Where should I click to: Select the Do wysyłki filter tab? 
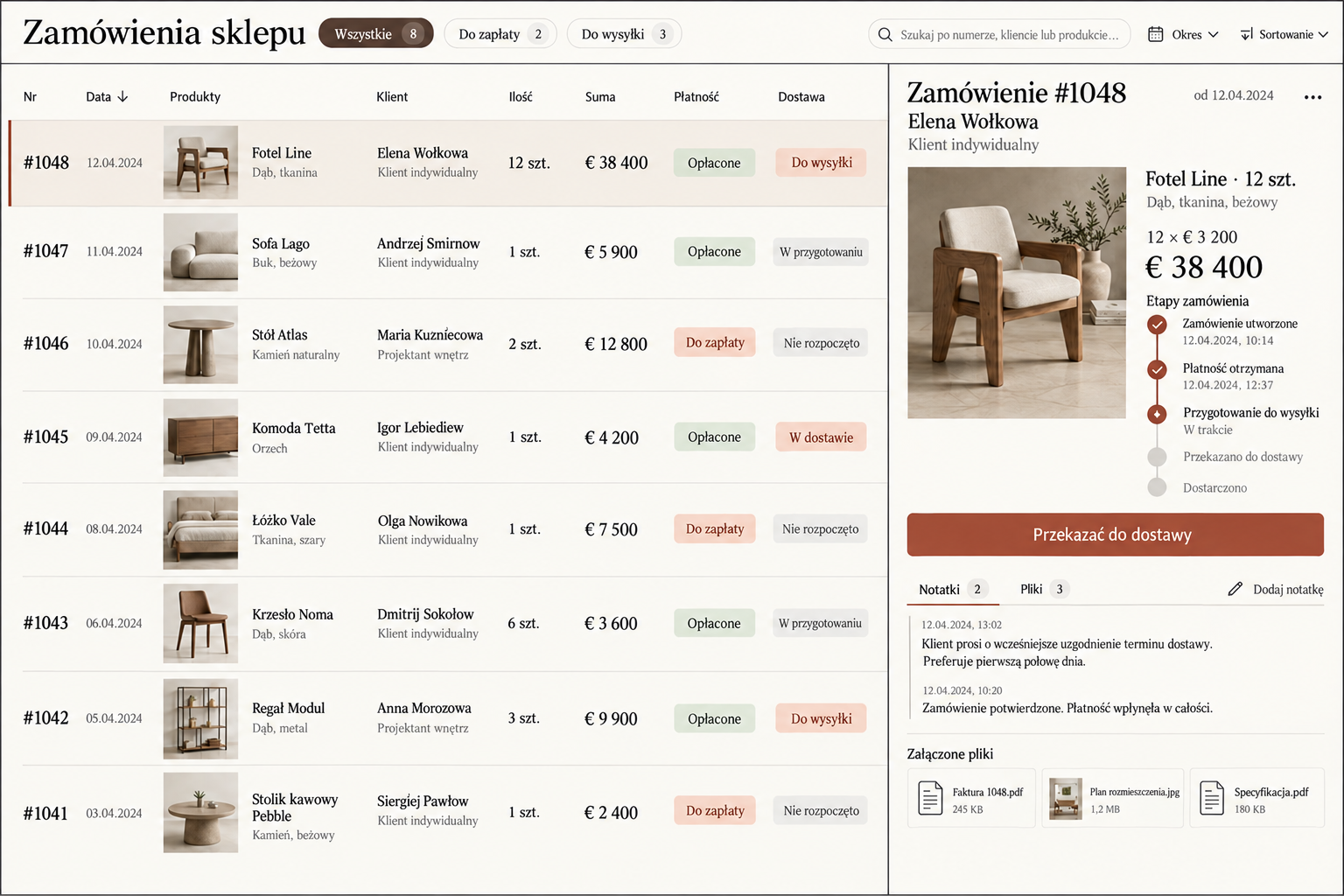[624, 33]
